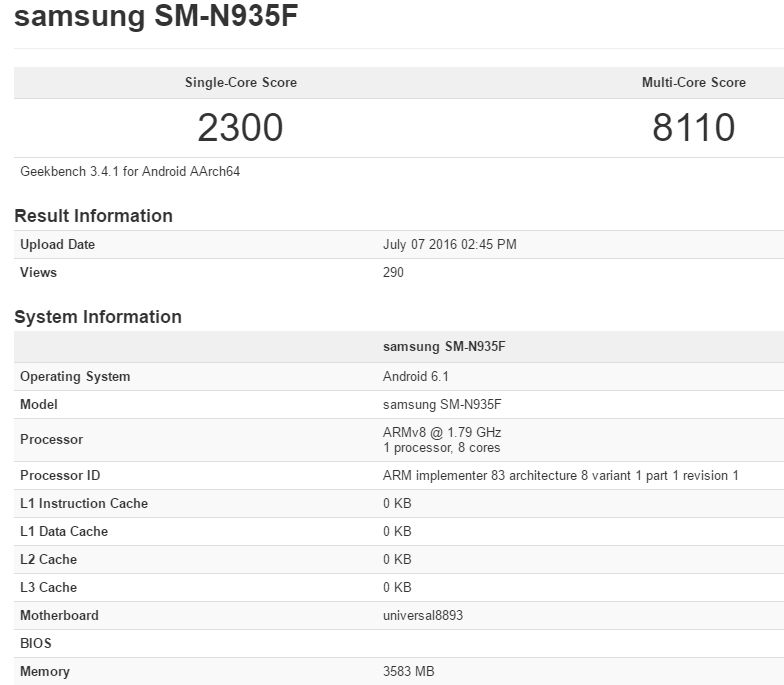Image resolution: width=784 pixels, height=685 pixels.
Task: Select the L3 Cache label
Action: (x=48, y=588)
